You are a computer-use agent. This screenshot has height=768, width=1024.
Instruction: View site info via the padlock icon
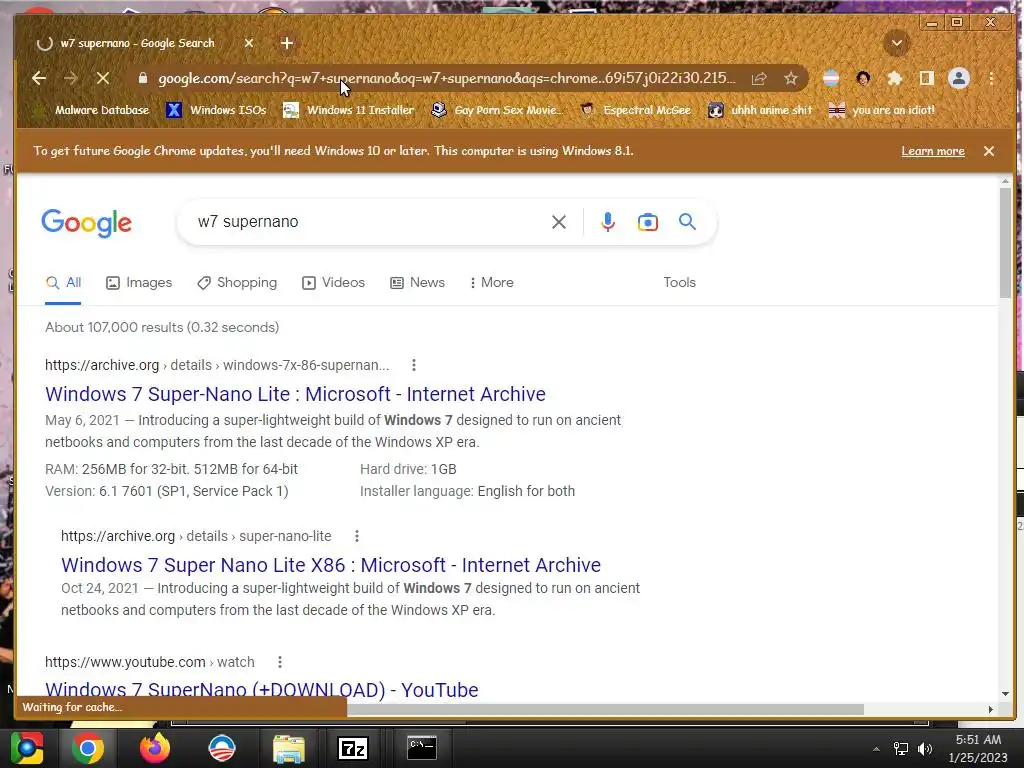[x=142, y=78]
